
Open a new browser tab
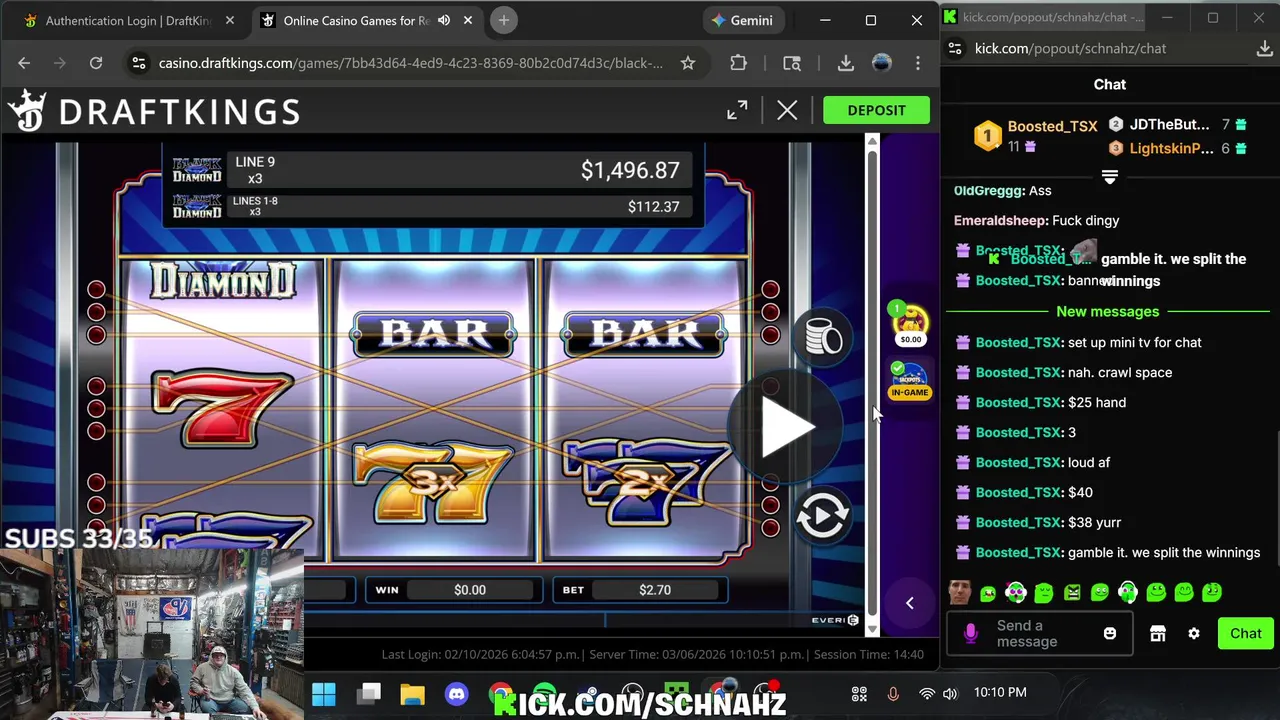click(504, 20)
